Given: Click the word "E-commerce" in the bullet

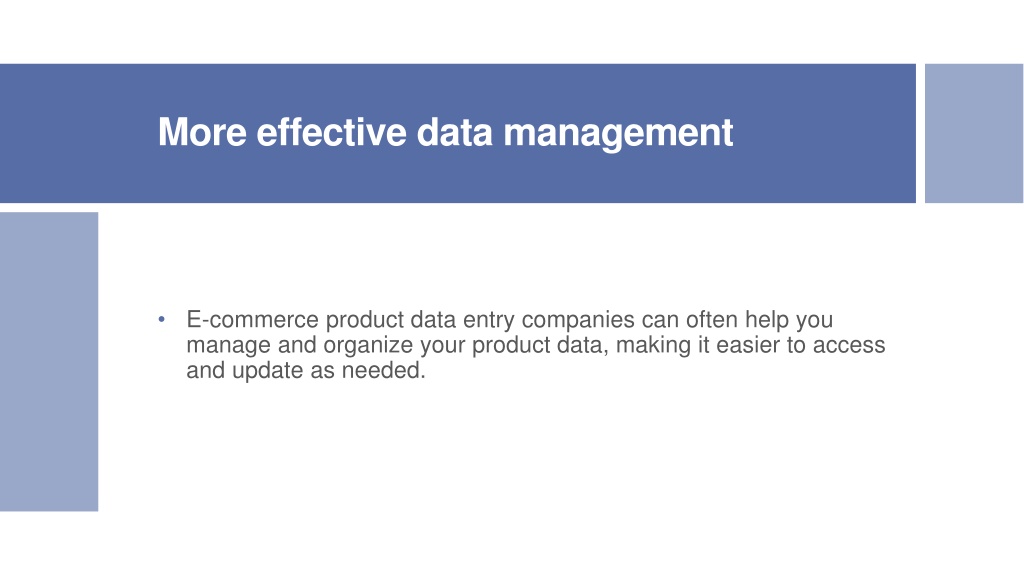Looking at the screenshot, I should [x=253, y=319].
